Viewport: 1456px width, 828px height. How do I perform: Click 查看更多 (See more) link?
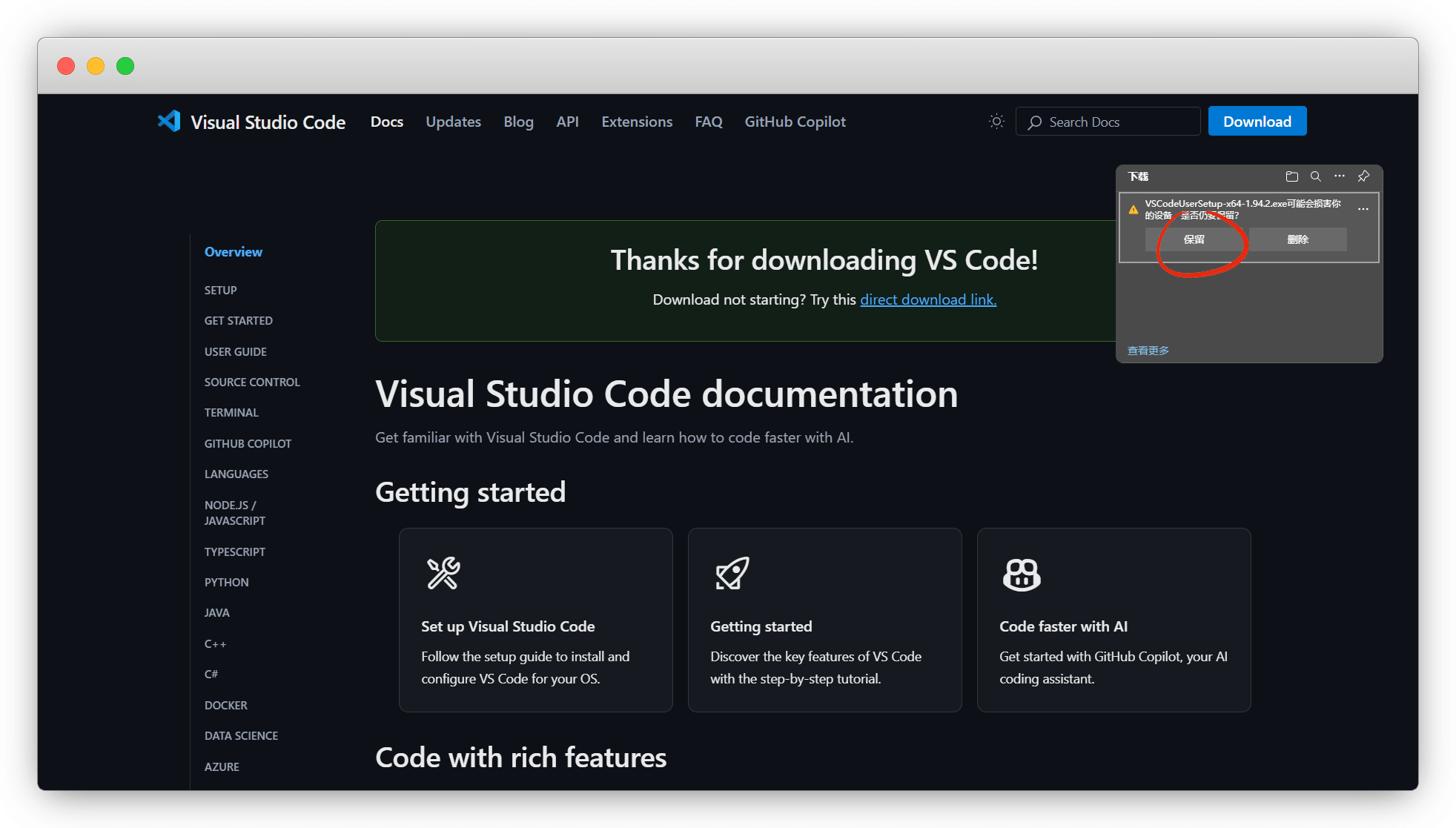(1148, 351)
